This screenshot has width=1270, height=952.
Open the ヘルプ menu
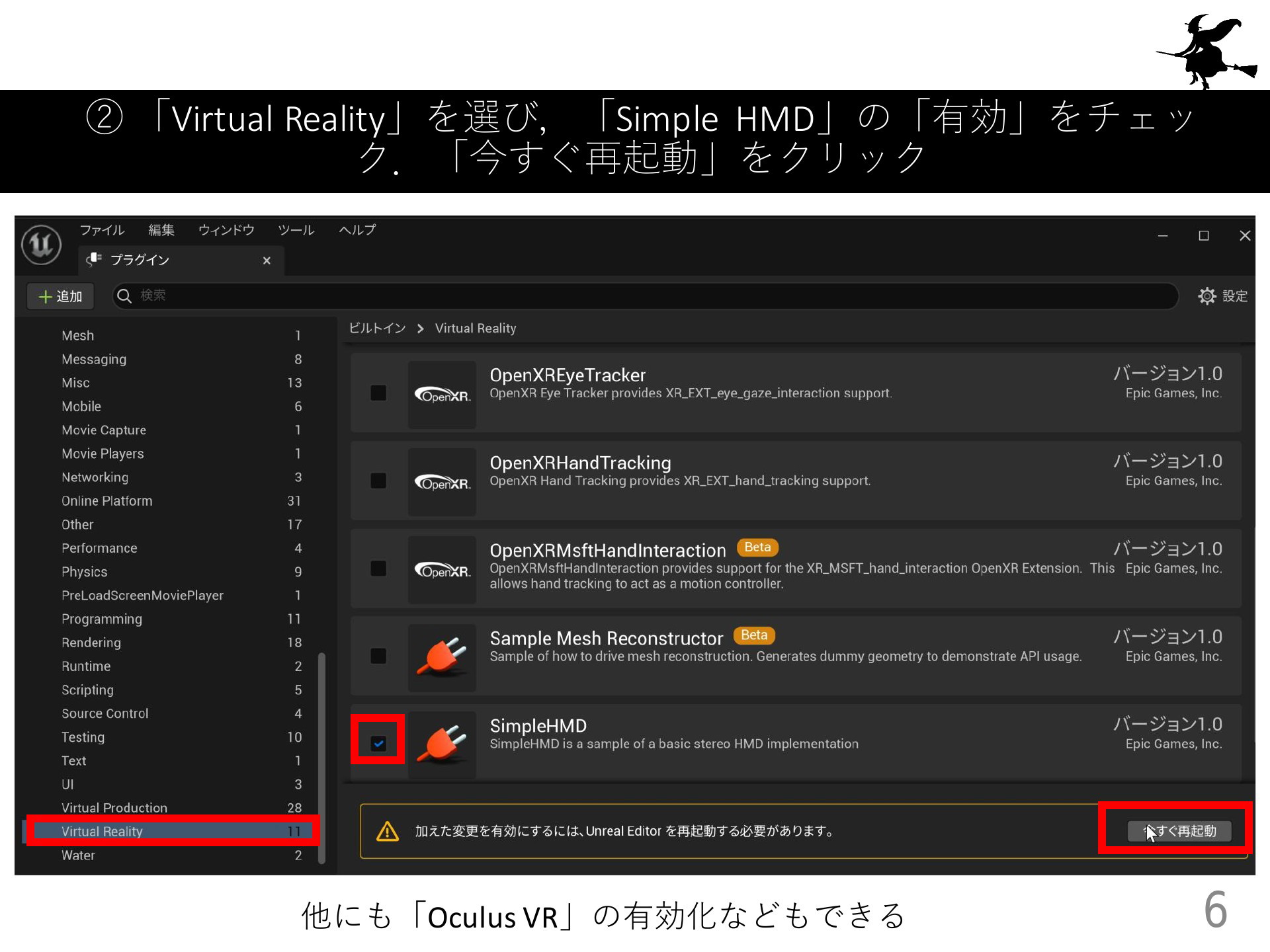357,230
